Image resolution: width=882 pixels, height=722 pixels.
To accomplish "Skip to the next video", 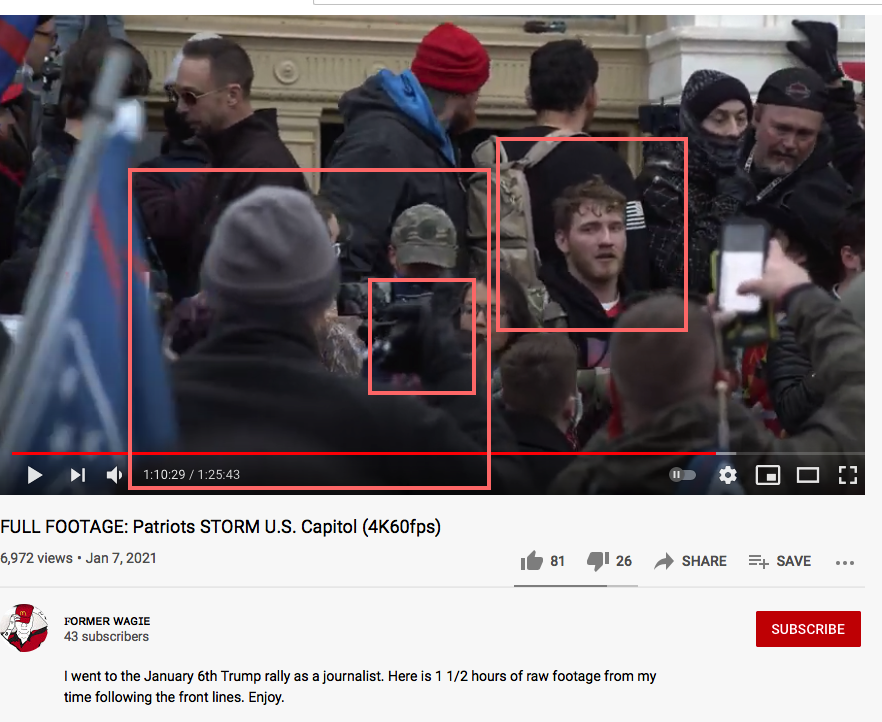I will [x=78, y=475].
